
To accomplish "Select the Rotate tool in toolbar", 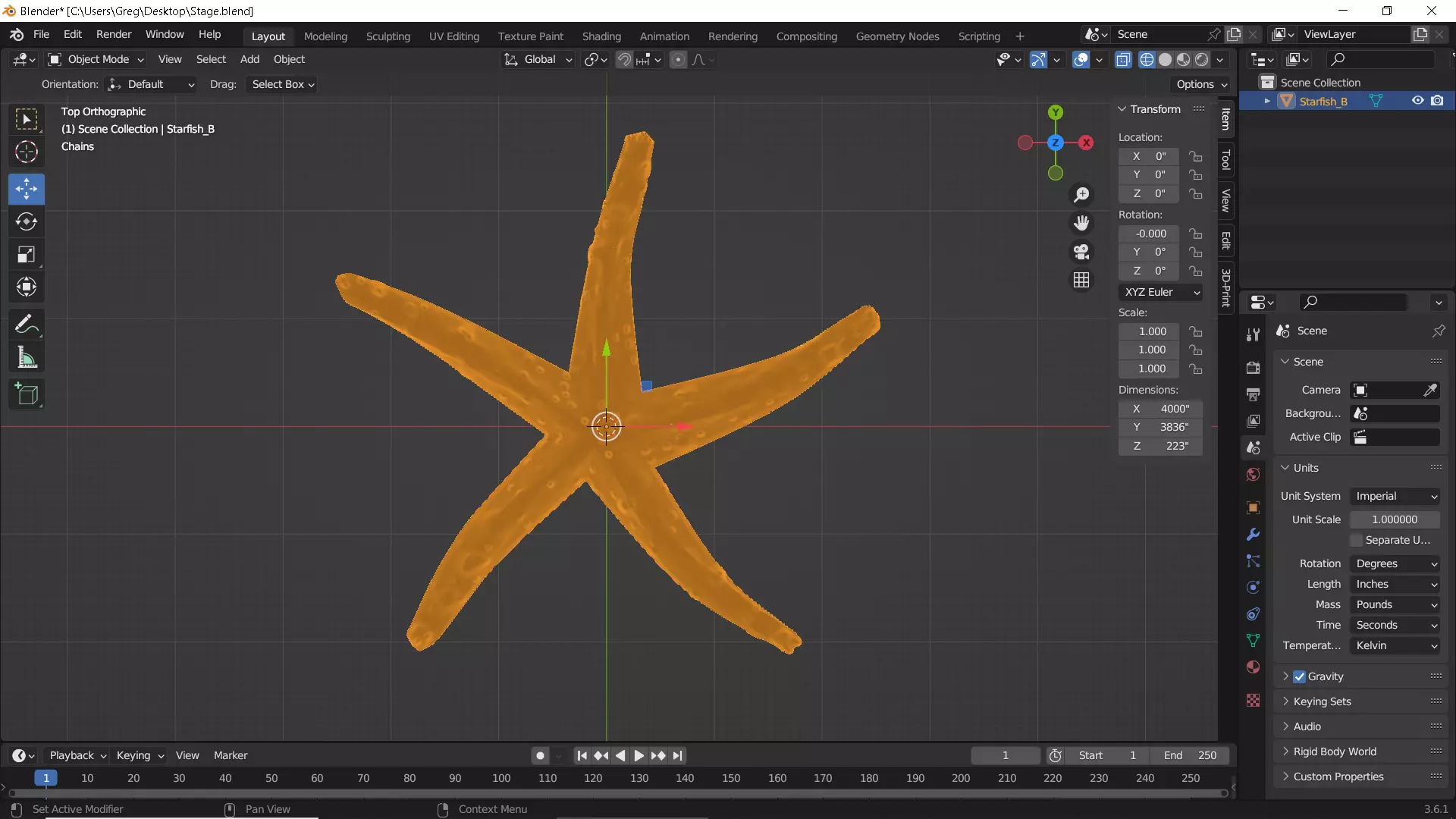I will [x=27, y=221].
